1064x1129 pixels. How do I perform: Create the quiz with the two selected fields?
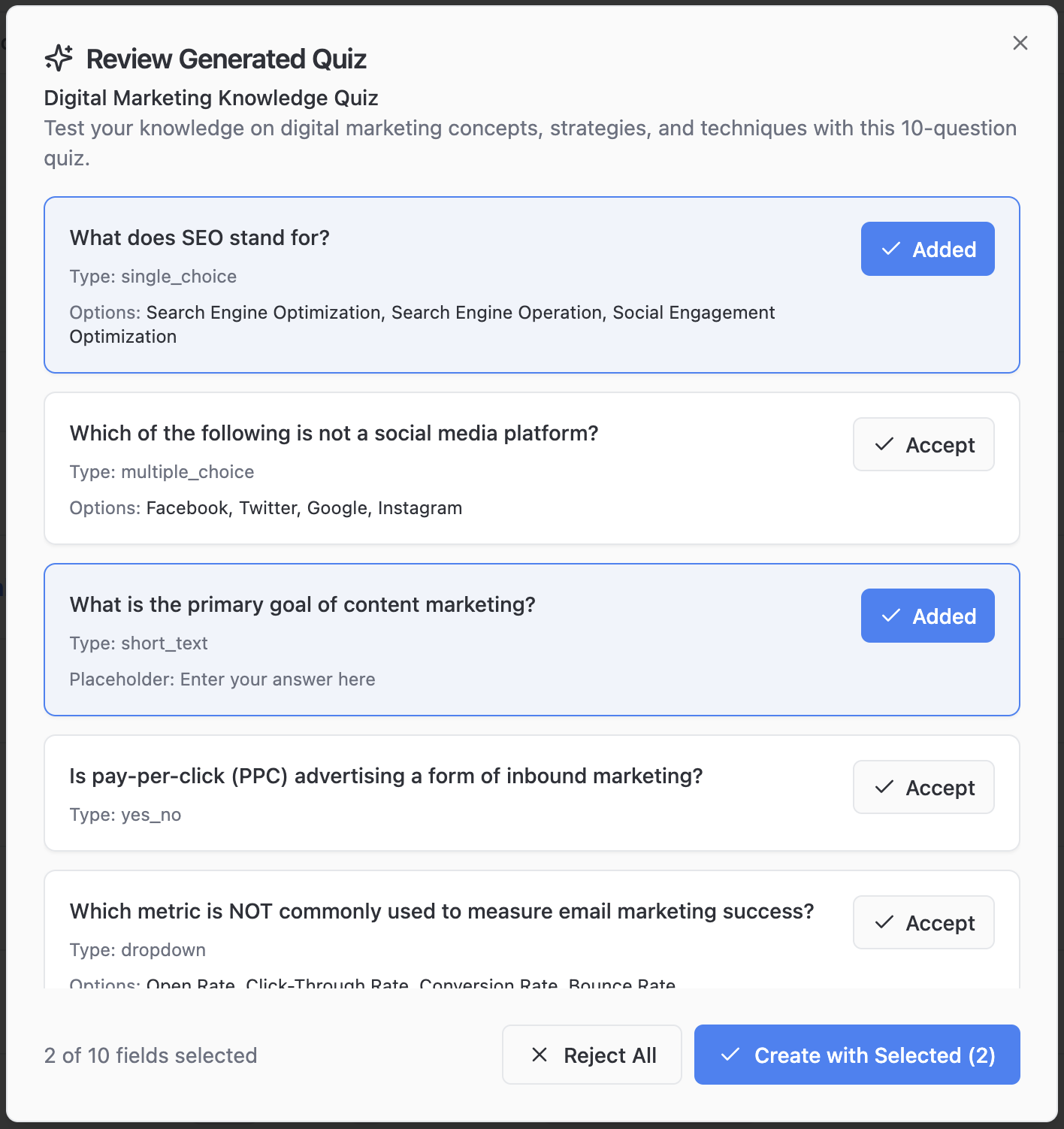pos(856,1055)
